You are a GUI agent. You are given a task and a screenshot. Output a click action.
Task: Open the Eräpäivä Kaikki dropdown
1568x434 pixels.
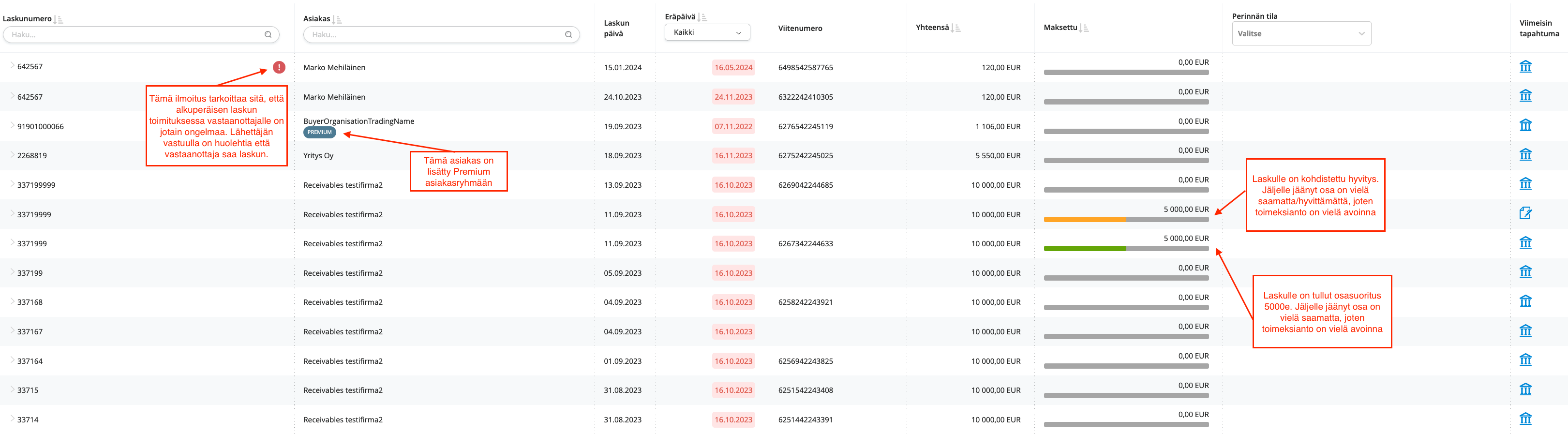707,33
